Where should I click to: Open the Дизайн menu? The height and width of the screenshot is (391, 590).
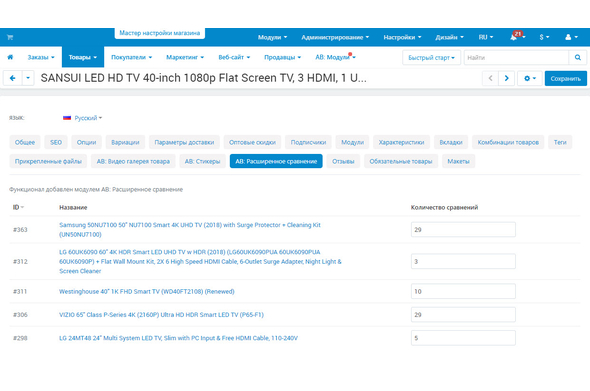pos(449,37)
